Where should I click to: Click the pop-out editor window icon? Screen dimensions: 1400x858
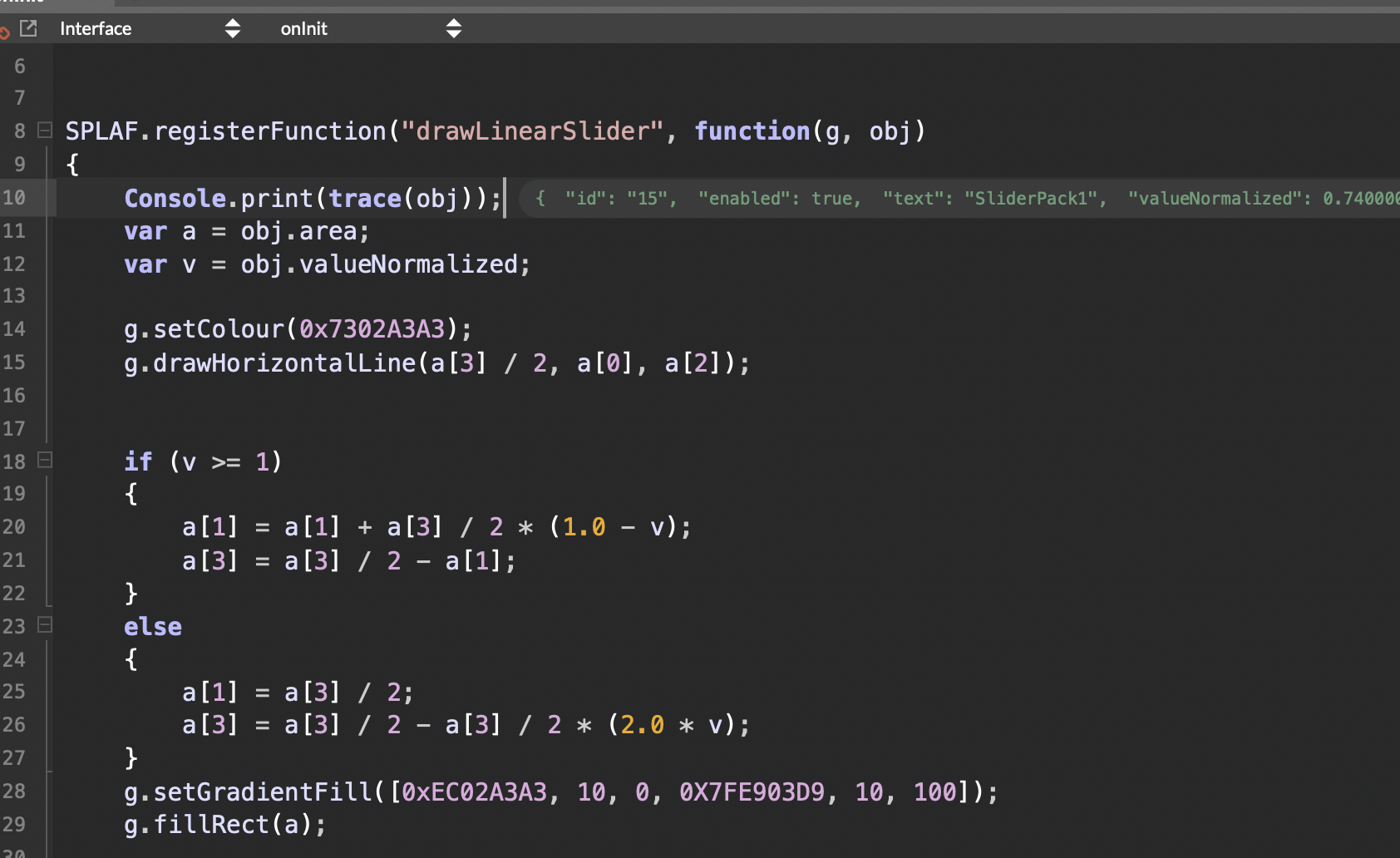(x=28, y=29)
